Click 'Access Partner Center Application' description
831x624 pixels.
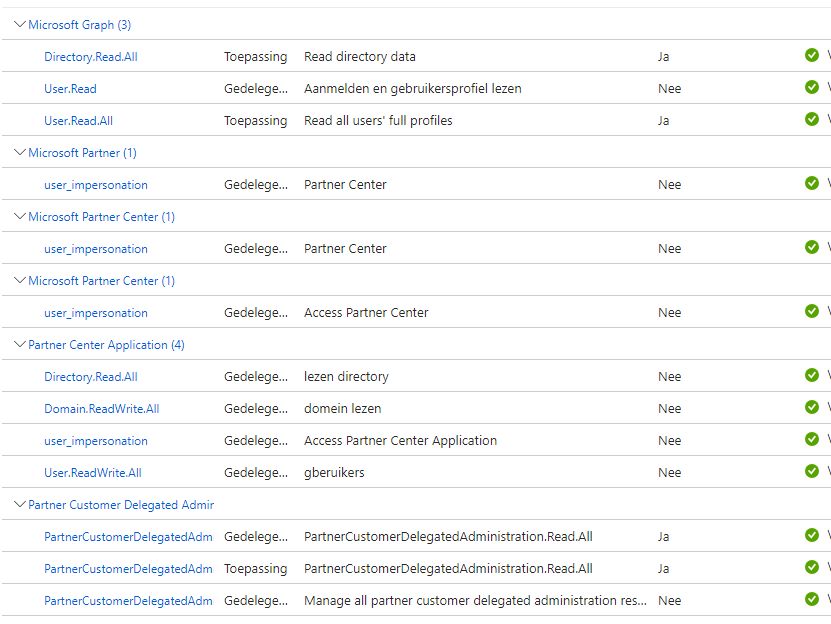pos(401,441)
